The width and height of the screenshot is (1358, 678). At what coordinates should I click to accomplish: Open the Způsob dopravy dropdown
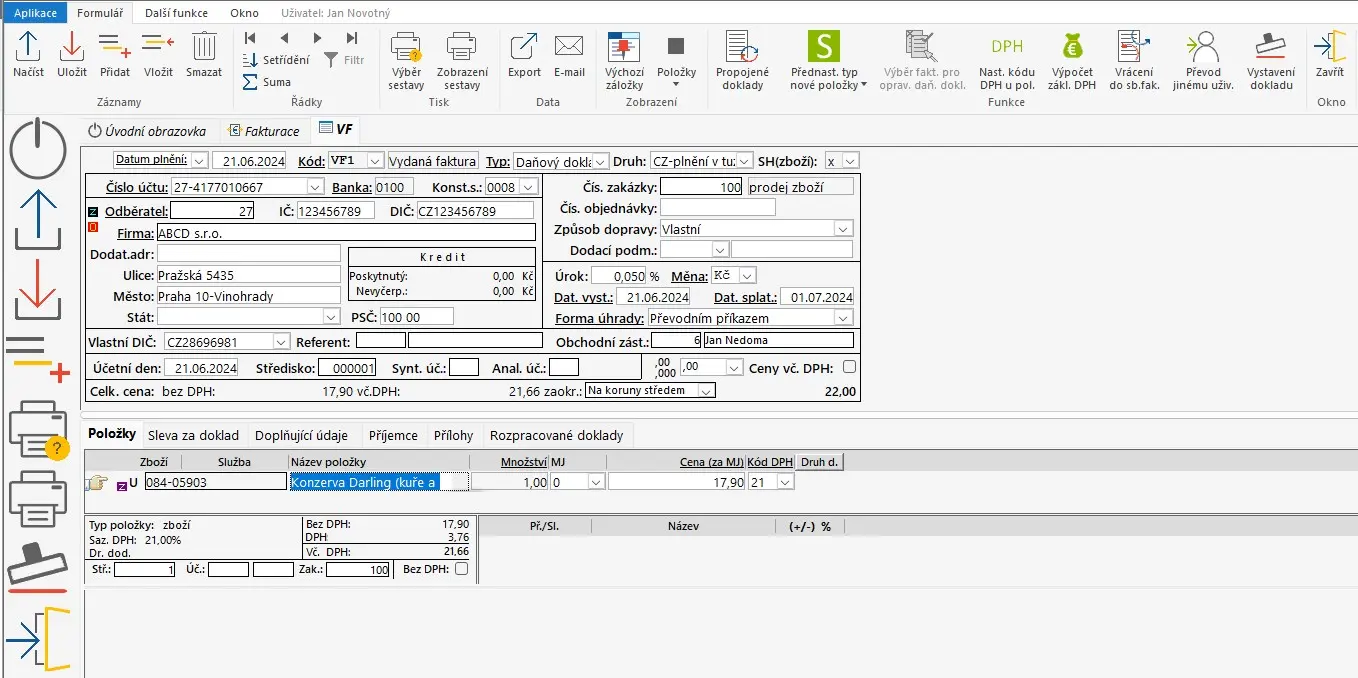[x=842, y=229]
